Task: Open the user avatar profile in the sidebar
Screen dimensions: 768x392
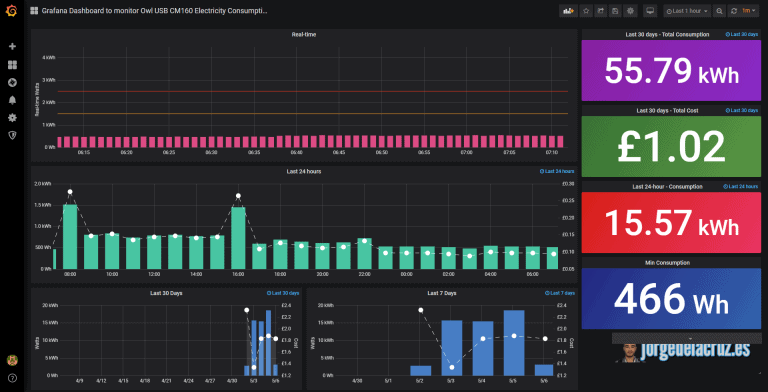Action: 12,360
